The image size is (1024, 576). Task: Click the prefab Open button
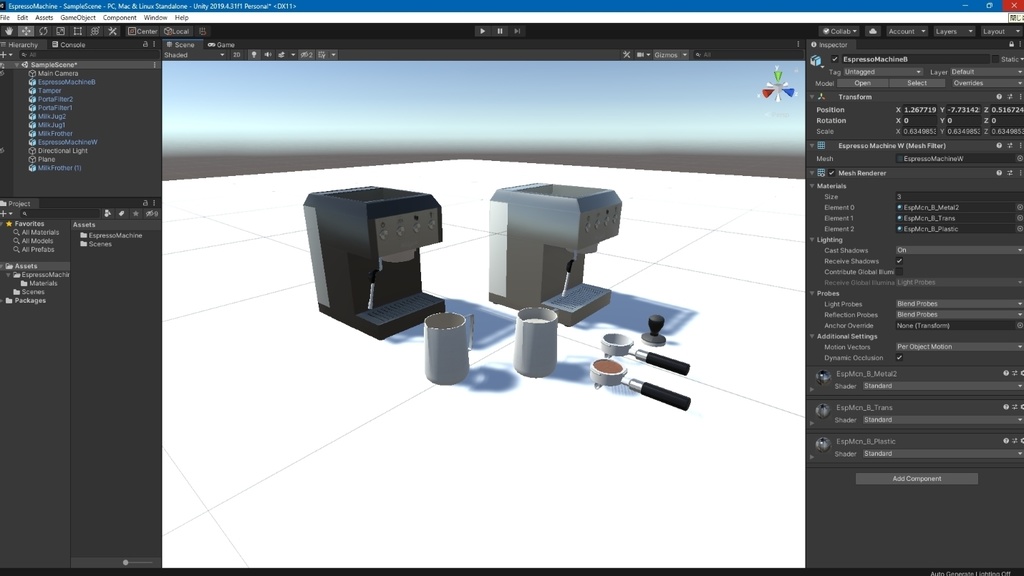(x=862, y=83)
